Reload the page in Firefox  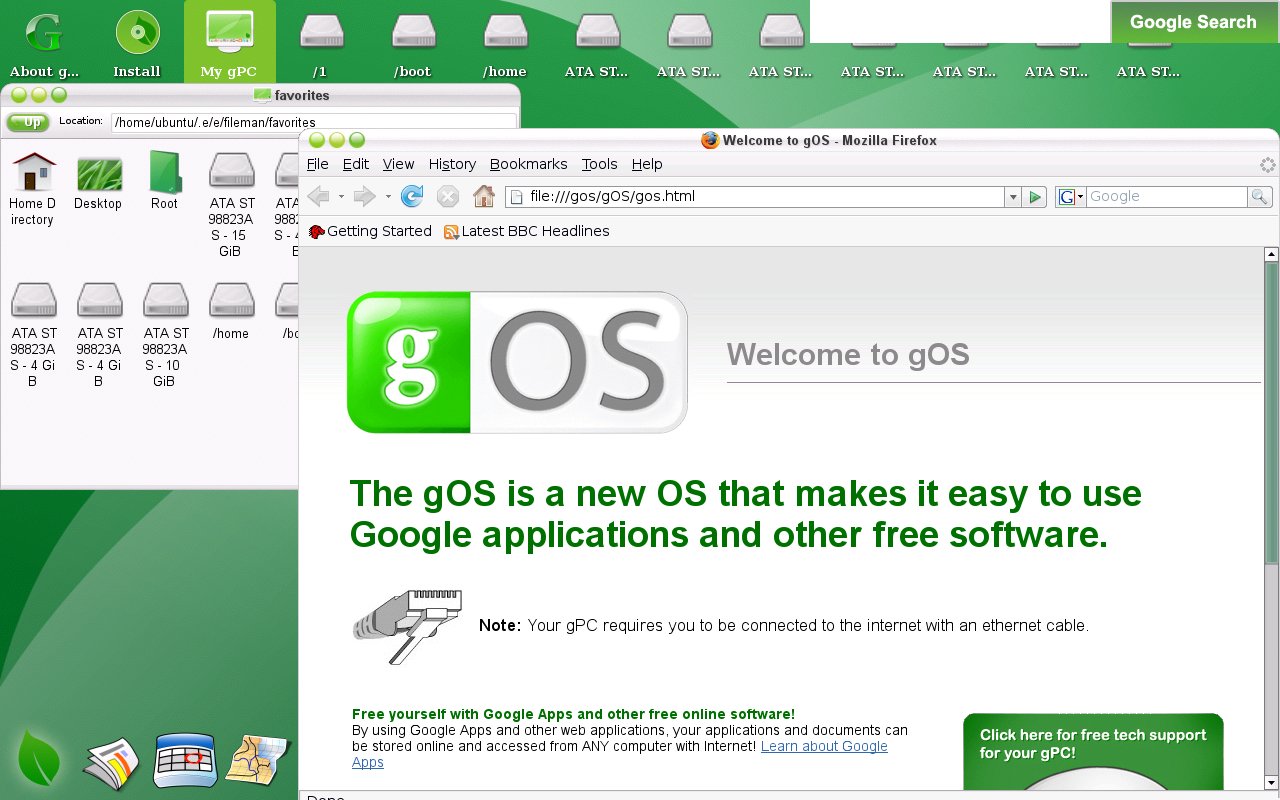point(411,196)
